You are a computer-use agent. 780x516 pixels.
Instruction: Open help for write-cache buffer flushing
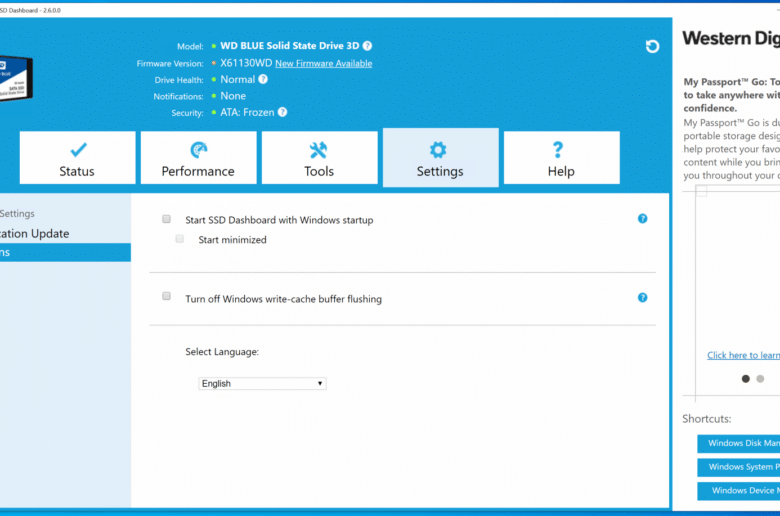coord(643,298)
